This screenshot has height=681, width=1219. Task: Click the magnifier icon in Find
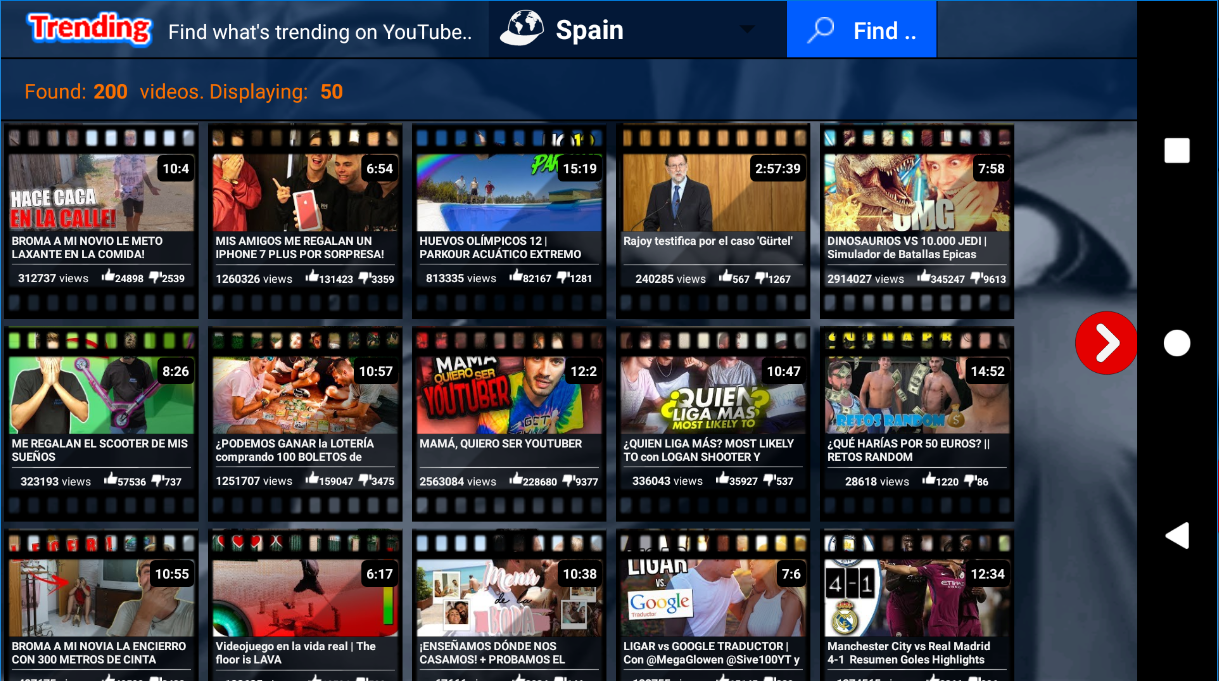click(x=821, y=30)
